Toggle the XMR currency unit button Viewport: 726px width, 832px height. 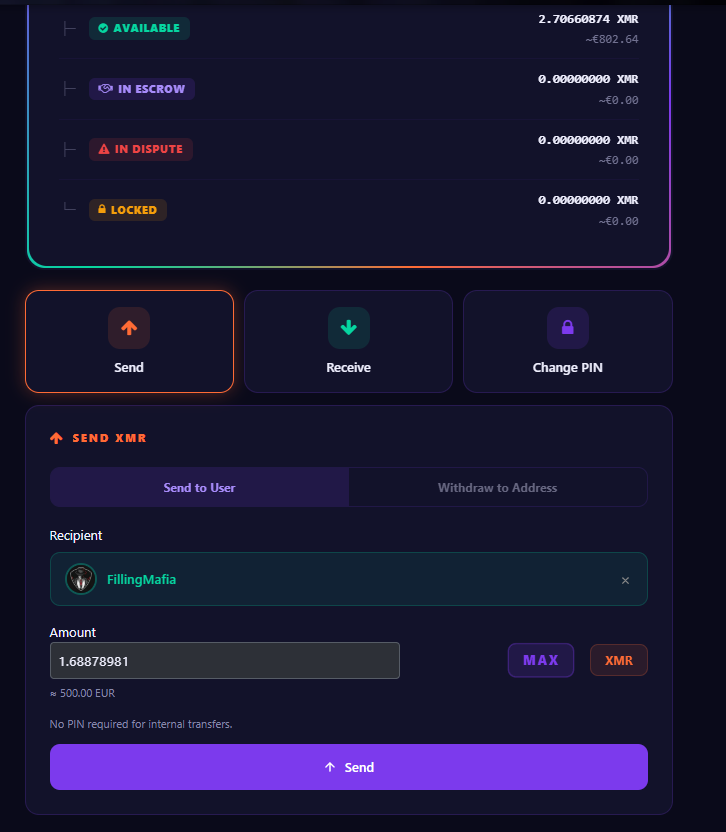point(619,660)
